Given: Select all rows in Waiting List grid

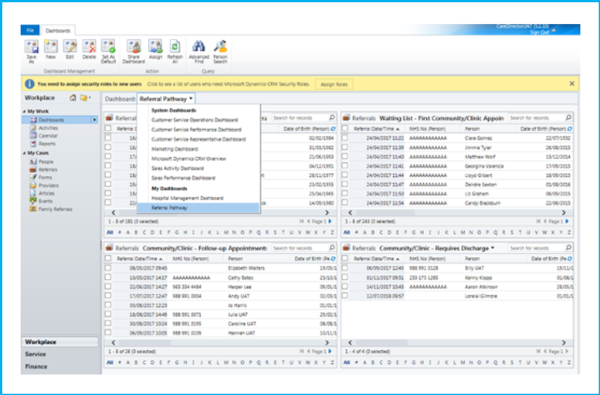Looking at the screenshot, I should click(x=345, y=129).
